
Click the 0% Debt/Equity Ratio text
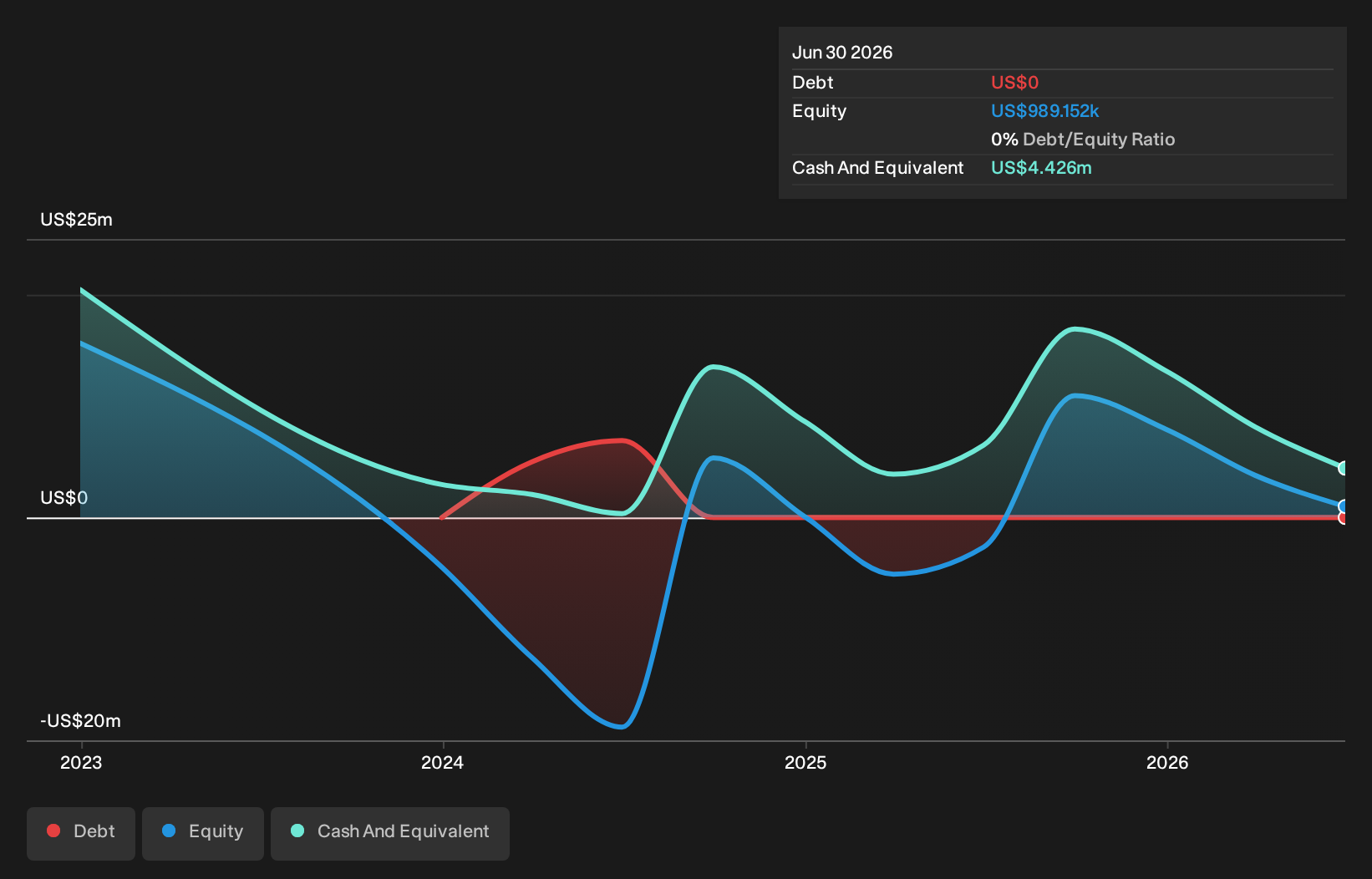(1083, 140)
